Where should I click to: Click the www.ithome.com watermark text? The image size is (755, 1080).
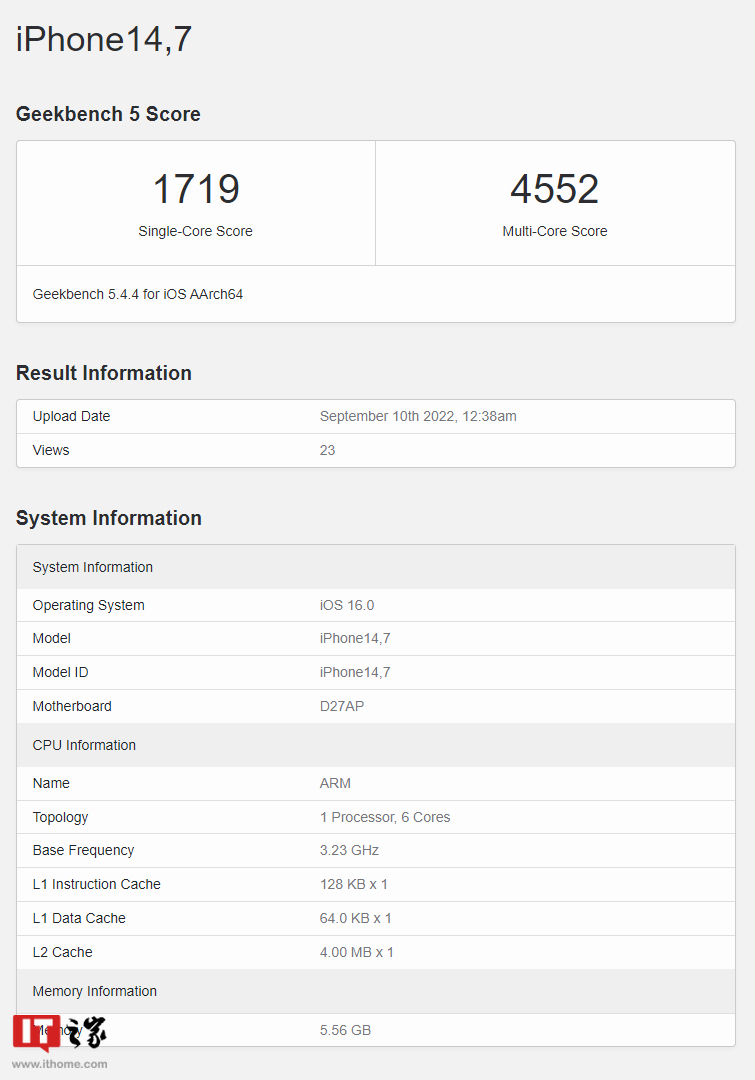click(x=59, y=1064)
